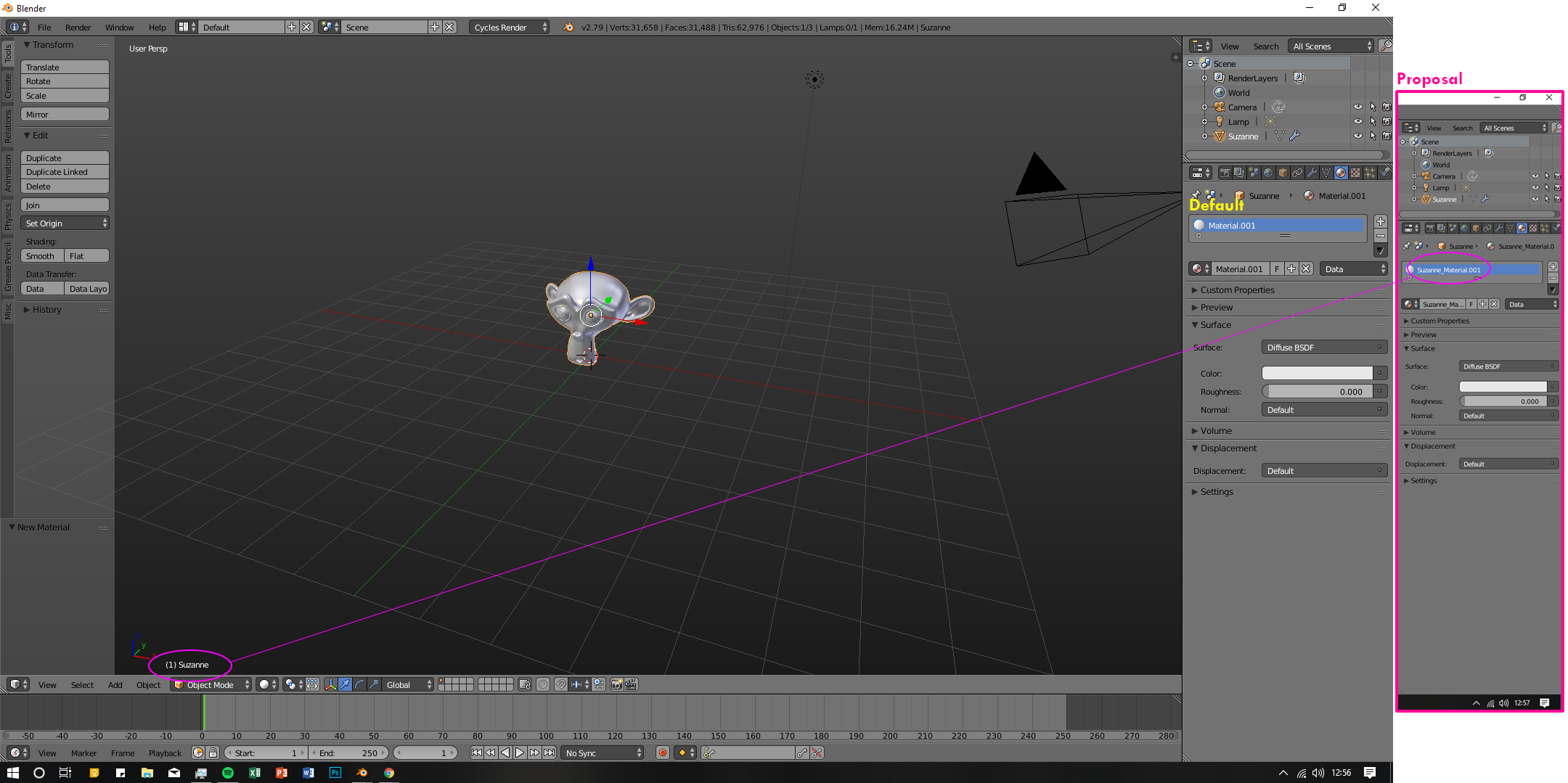Open the World properties tab (globe icon)
The width and height of the screenshot is (1568, 783).
pyautogui.click(x=1268, y=173)
